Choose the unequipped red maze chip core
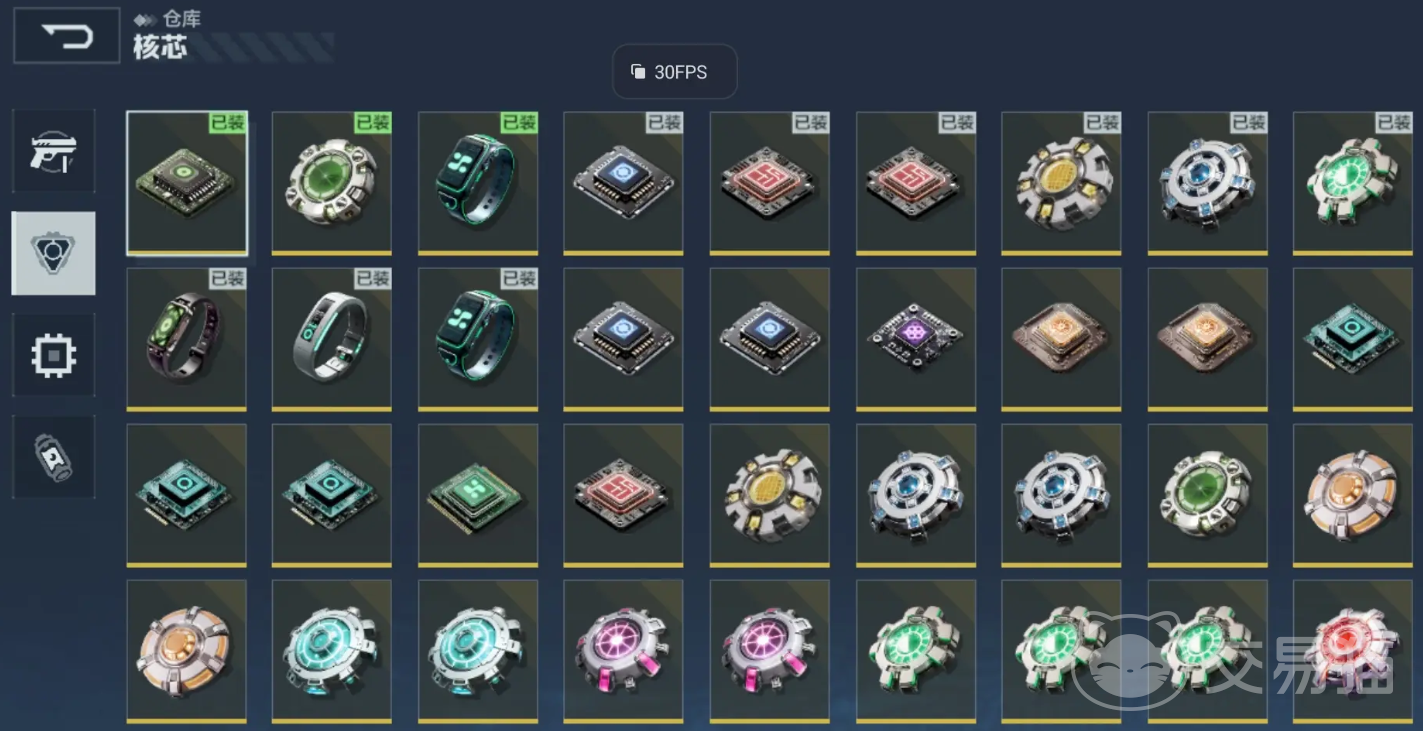 click(624, 495)
